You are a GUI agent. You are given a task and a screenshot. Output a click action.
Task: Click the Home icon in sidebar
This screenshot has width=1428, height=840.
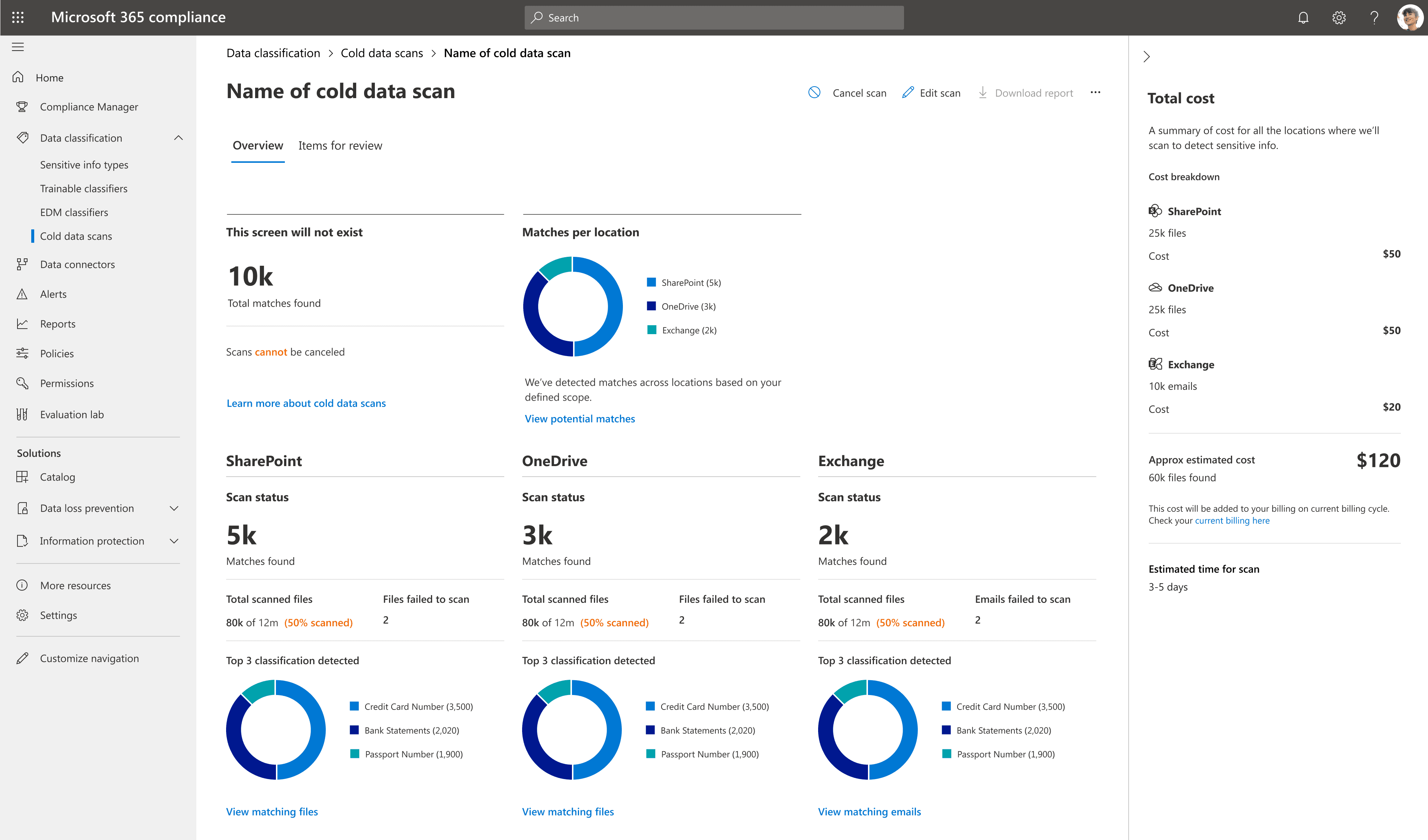pos(18,77)
